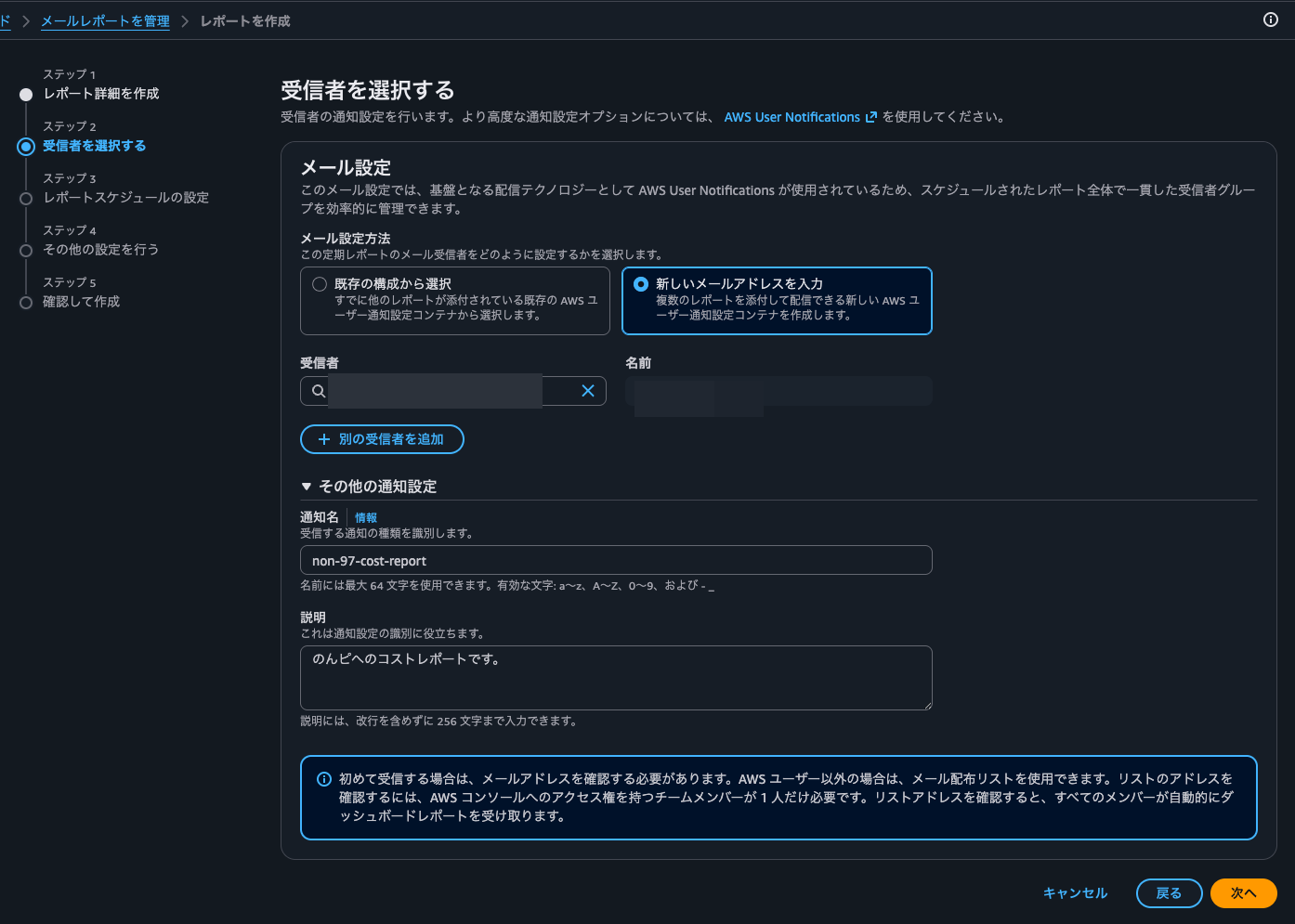Clear the recipient field with the X icon
This screenshot has height=924, width=1295.
point(587,390)
